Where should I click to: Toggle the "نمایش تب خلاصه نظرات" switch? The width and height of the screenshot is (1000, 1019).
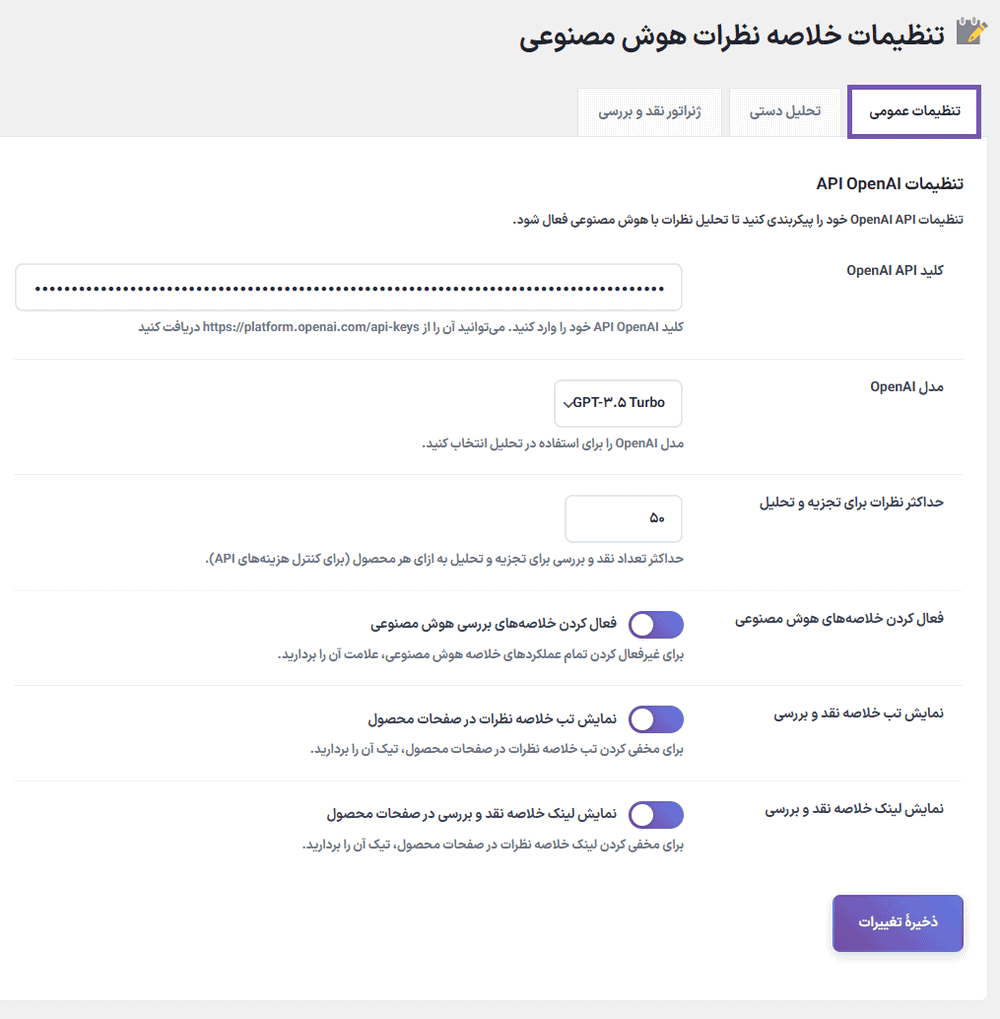pyautogui.click(x=656, y=719)
